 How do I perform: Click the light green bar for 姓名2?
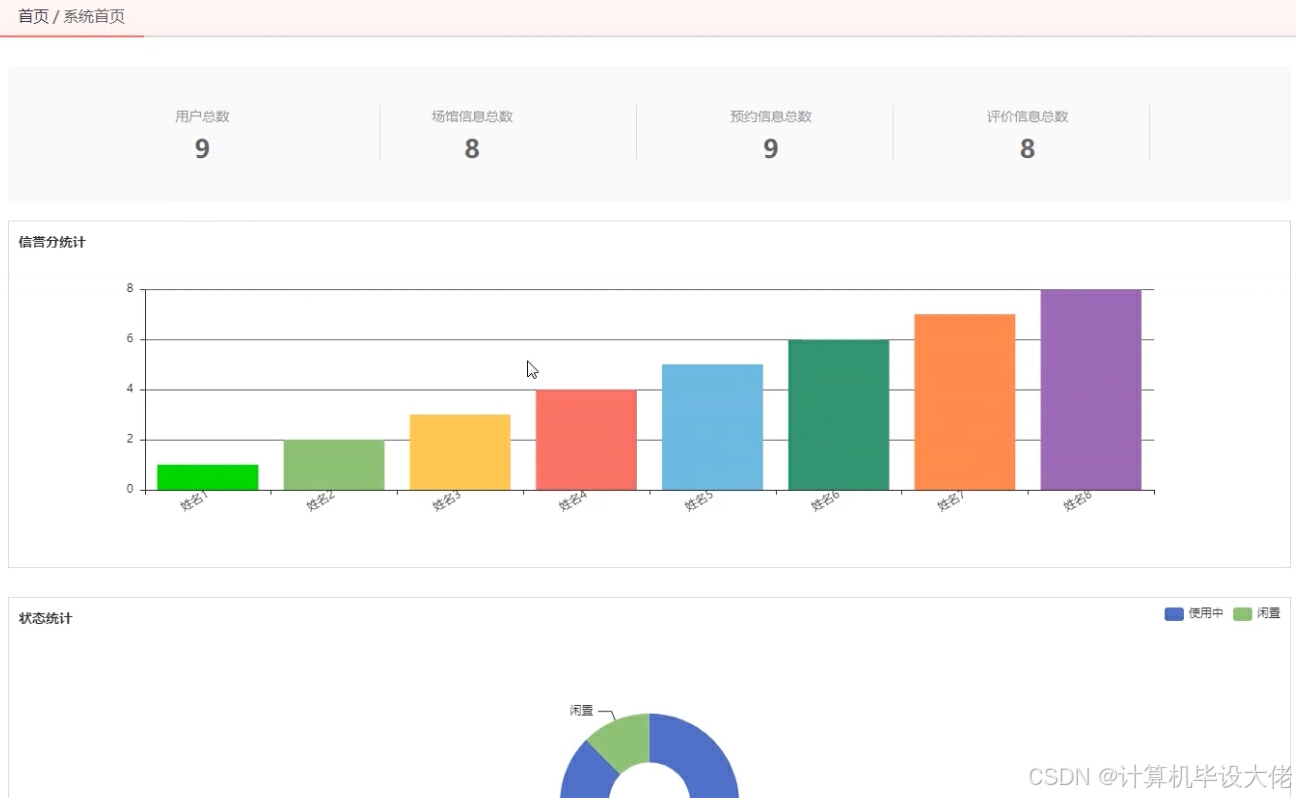(x=334, y=465)
